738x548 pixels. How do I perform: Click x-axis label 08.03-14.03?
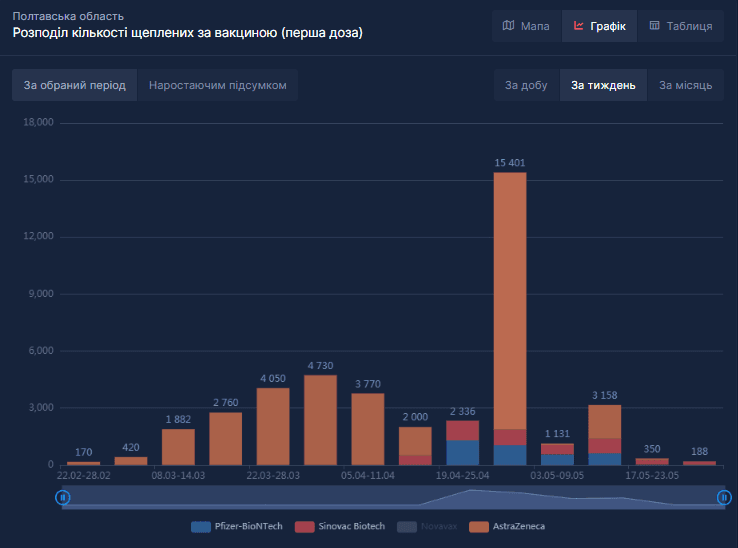tap(178, 475)
